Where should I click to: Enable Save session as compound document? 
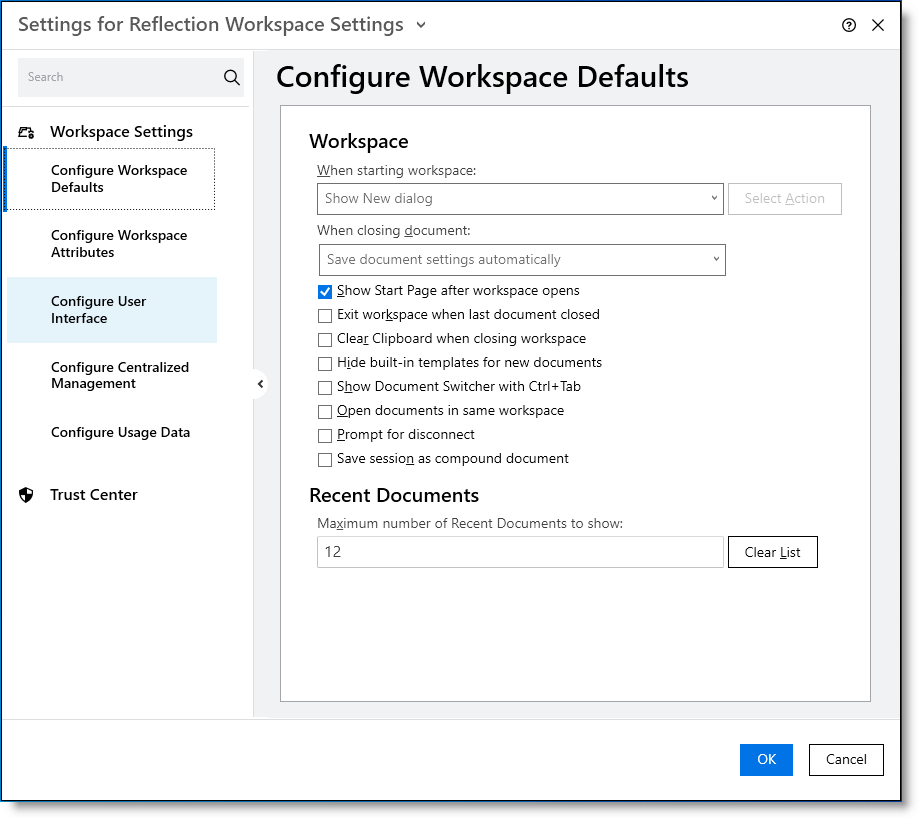pyautogui.click(x=325, y=460)
